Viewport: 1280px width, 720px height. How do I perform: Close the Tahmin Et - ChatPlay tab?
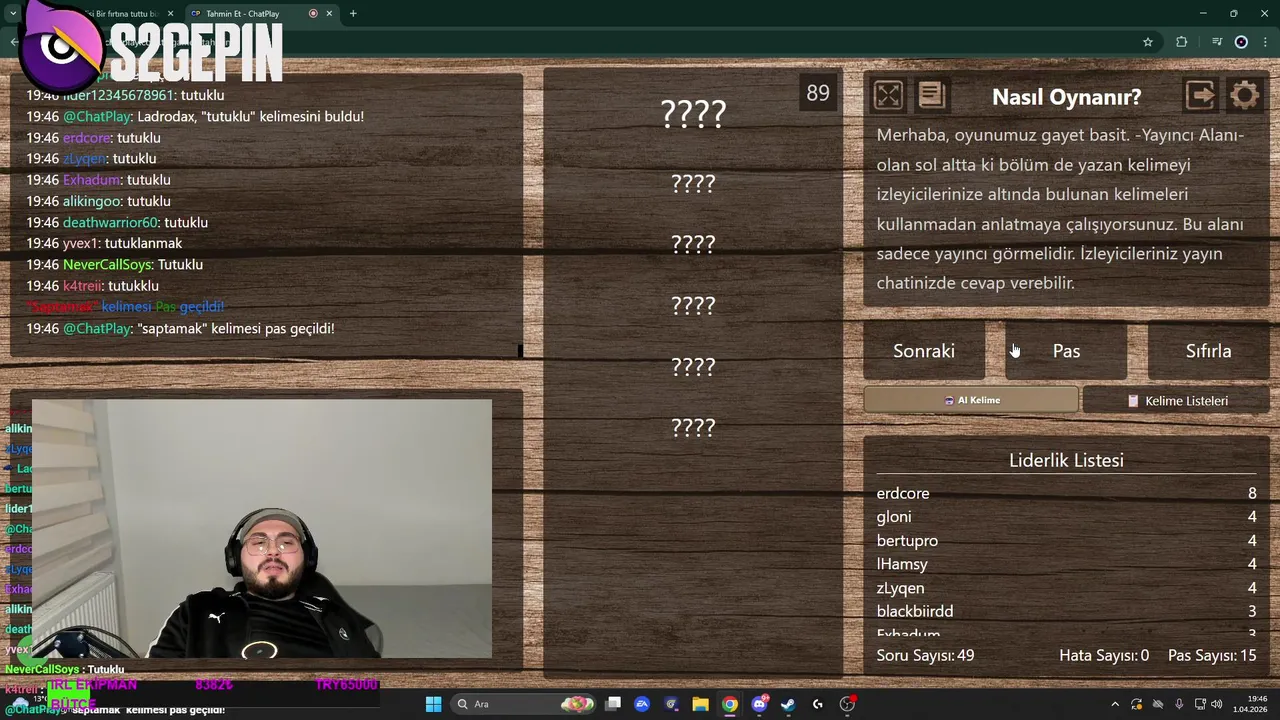[329, 14]
